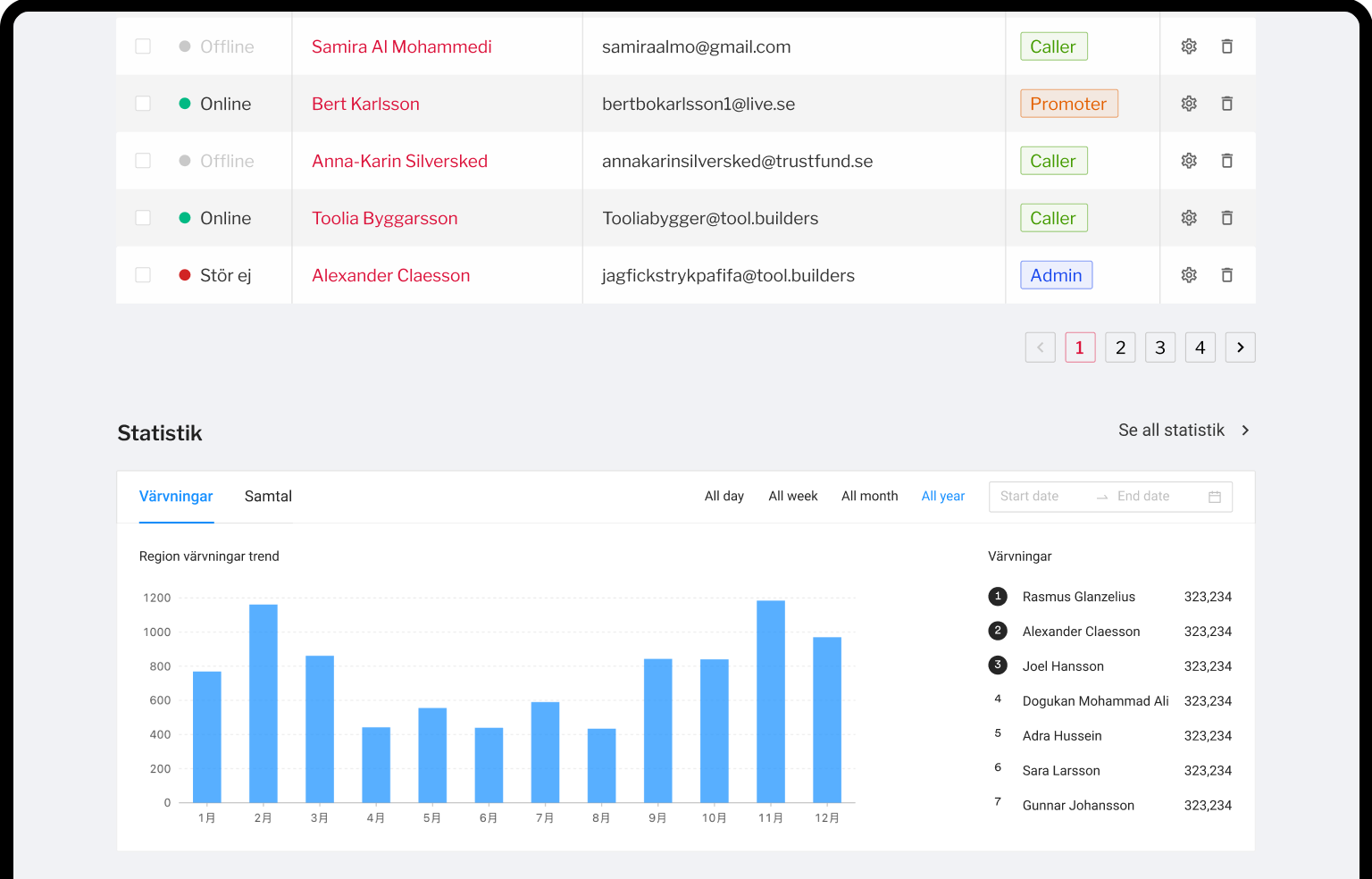Go to page 3 of the table

pos(1160,347)
